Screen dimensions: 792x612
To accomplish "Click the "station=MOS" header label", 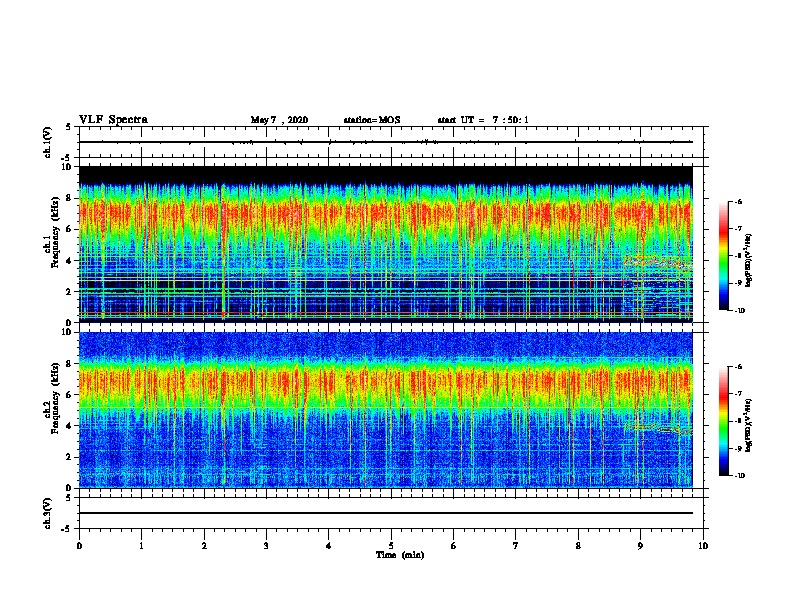I will 372,120.
